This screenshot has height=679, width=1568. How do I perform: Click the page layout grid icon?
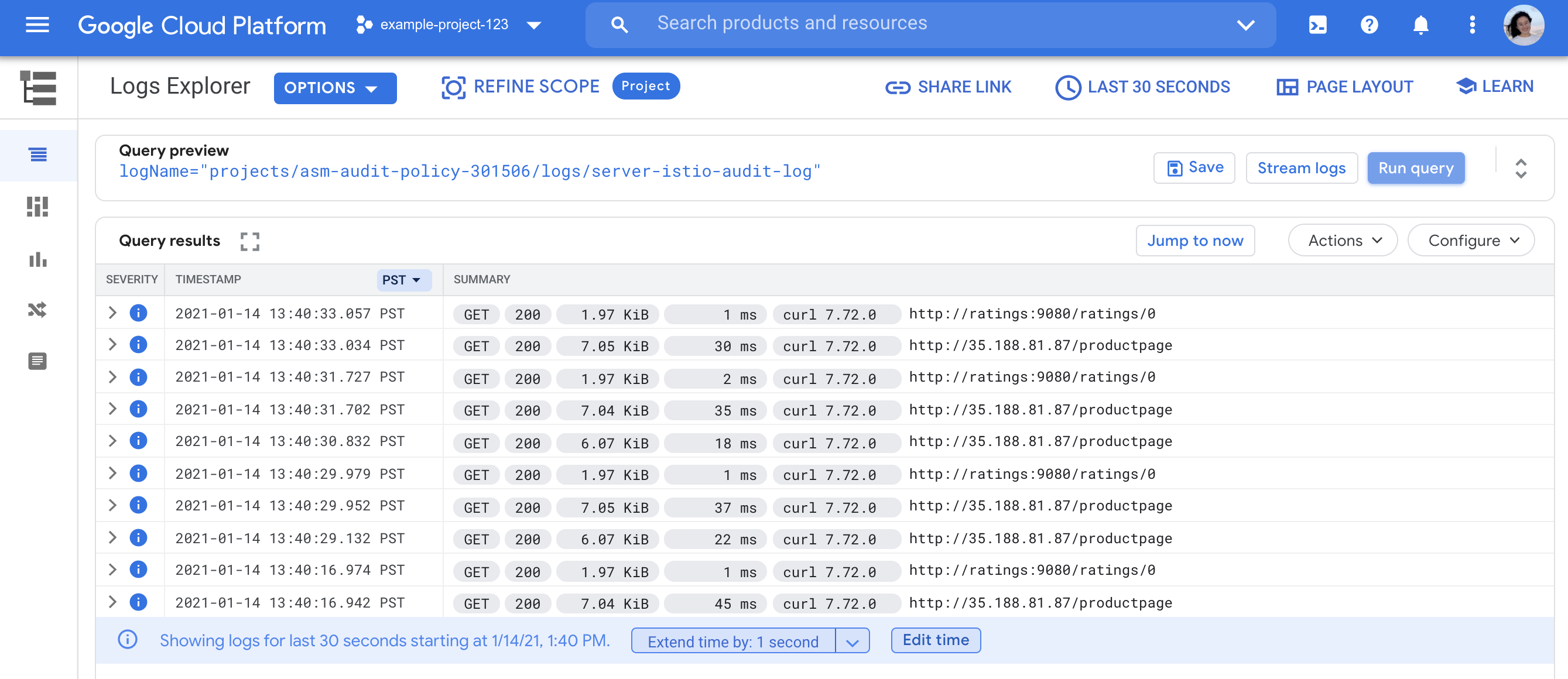1285,87
